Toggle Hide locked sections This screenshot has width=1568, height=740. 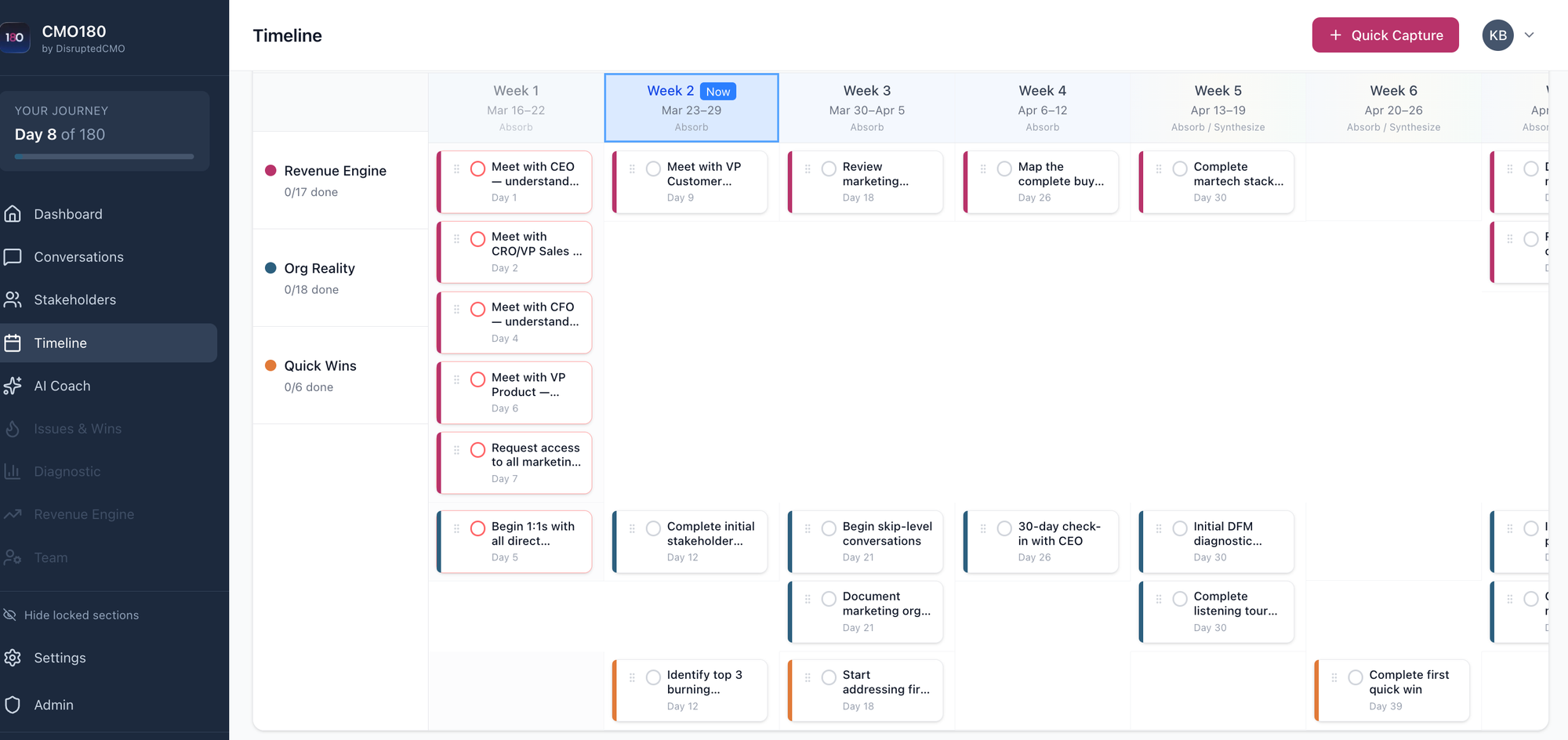(x=81, y=615)
